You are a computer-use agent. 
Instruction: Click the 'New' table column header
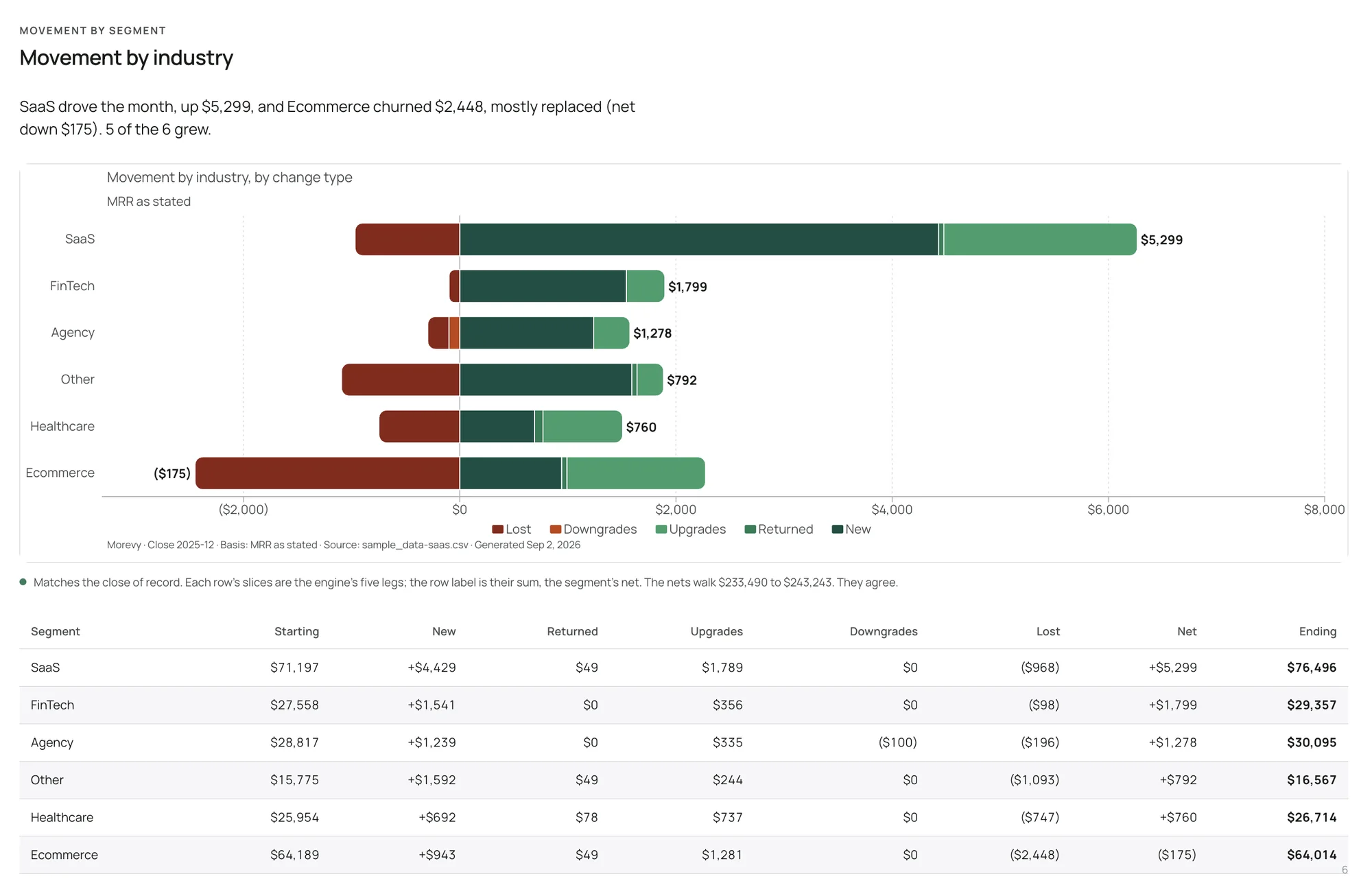pyautogui.click(x=444, y=631)
